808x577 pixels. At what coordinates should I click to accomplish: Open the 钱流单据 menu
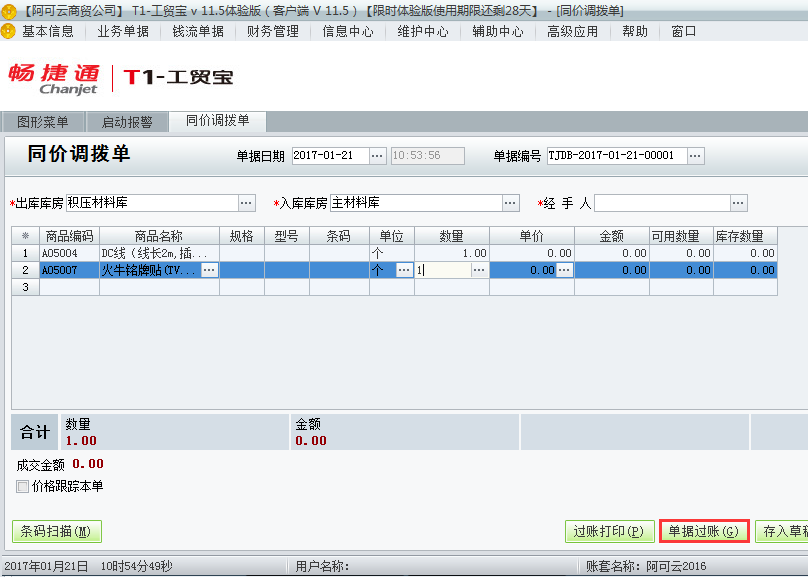tap(198, 31)
